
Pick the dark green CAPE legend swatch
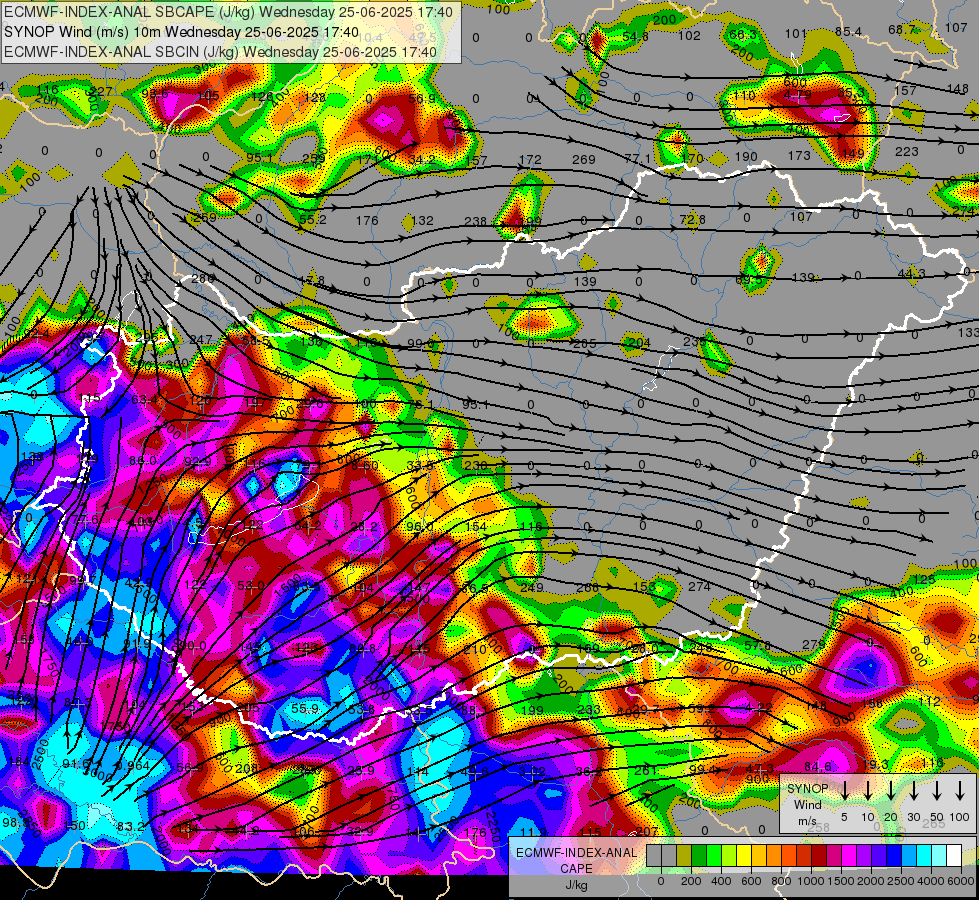click(699, 856)
